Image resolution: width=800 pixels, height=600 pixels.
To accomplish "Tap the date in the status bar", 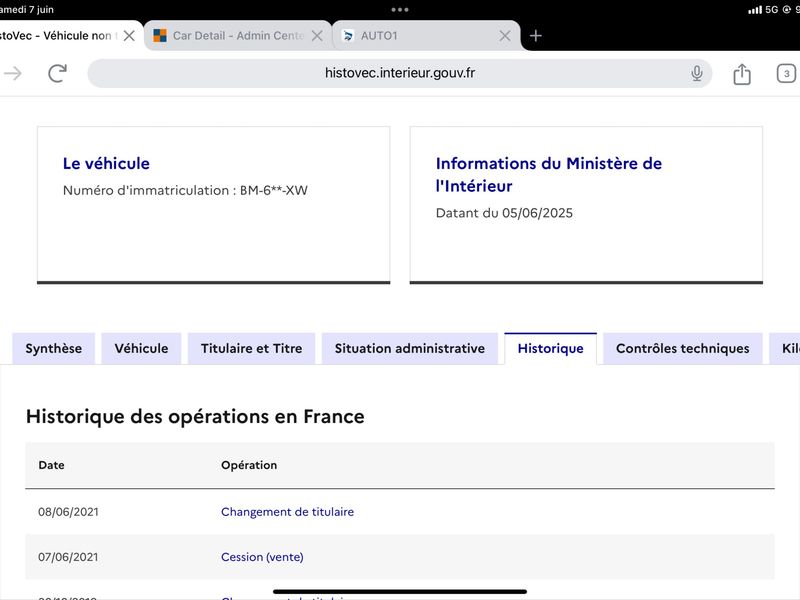I will click(27, 10).
